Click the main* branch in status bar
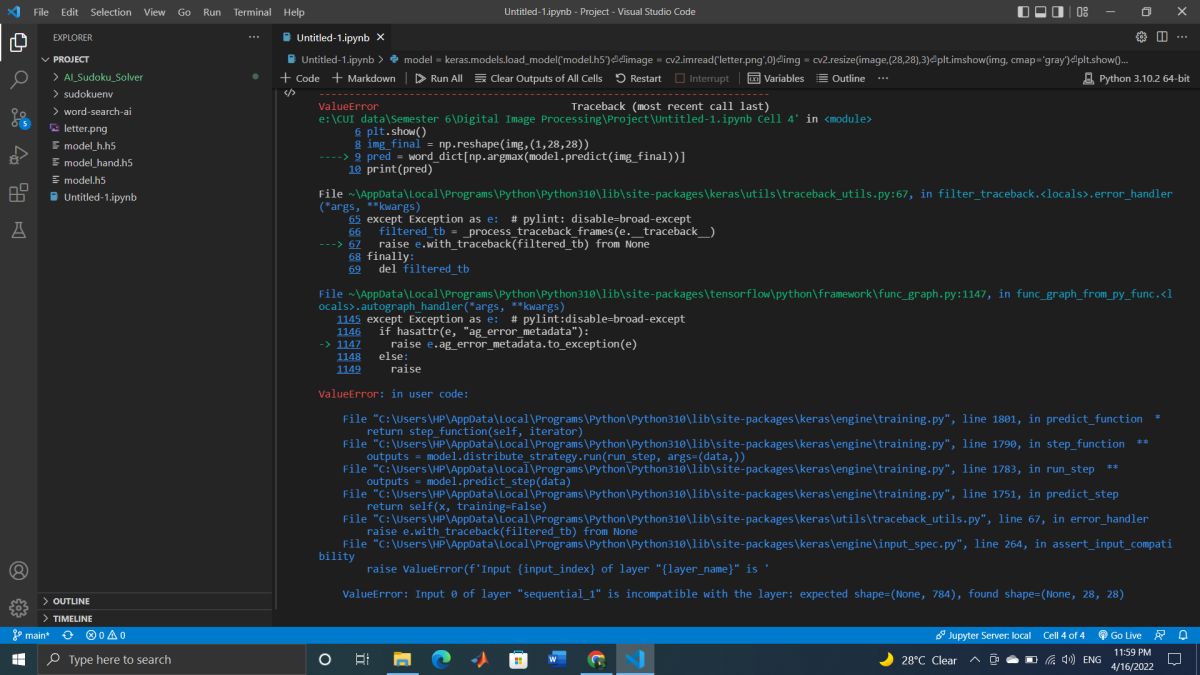Image resolution: width=1200 pixels, height=675 pixels. pos(31,635)
